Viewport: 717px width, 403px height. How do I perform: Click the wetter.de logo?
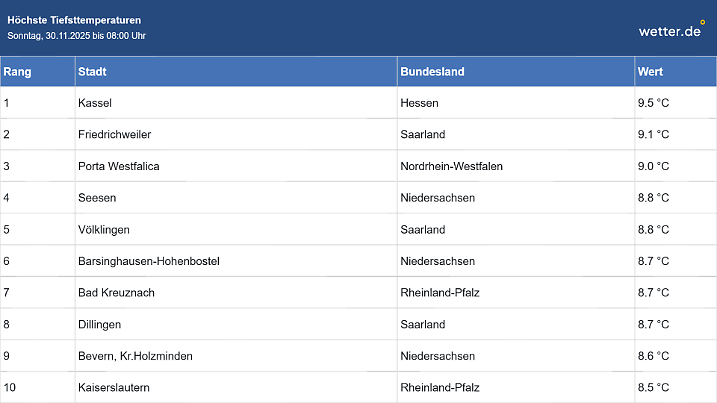pos(671,30)
